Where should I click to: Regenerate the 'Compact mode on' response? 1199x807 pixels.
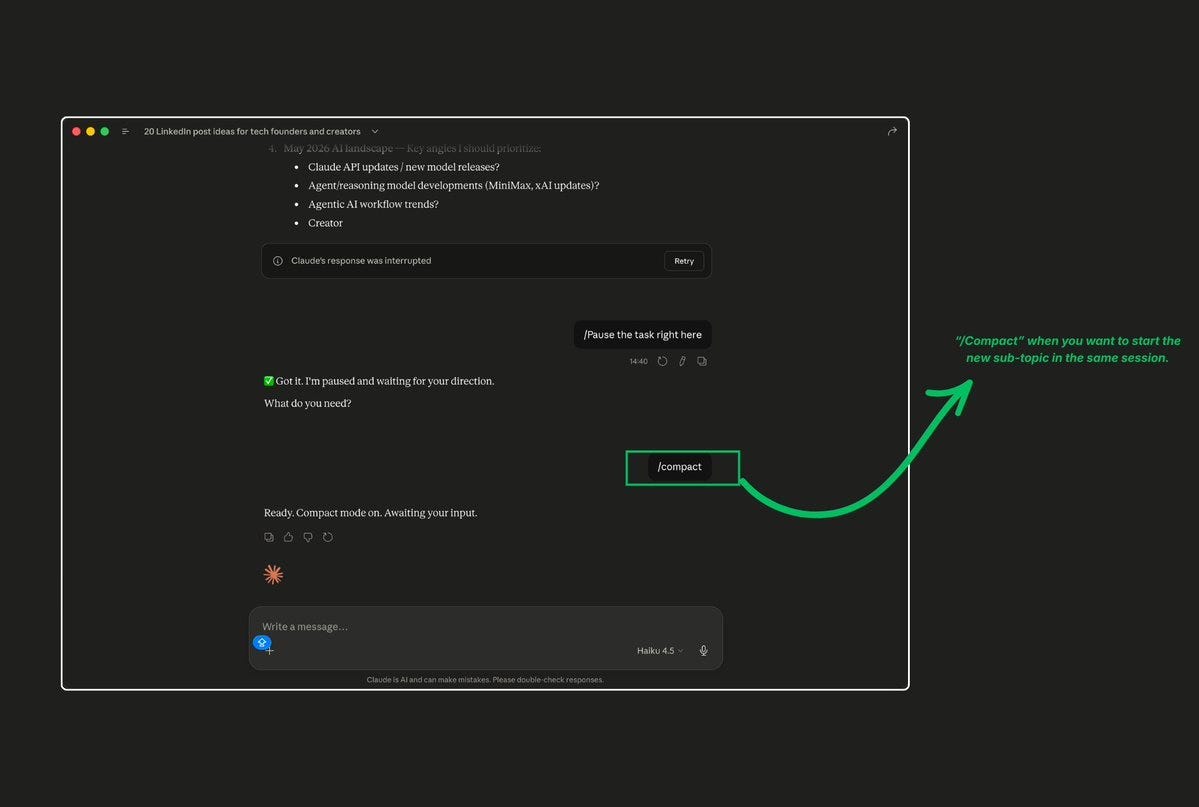pos(328,537)
